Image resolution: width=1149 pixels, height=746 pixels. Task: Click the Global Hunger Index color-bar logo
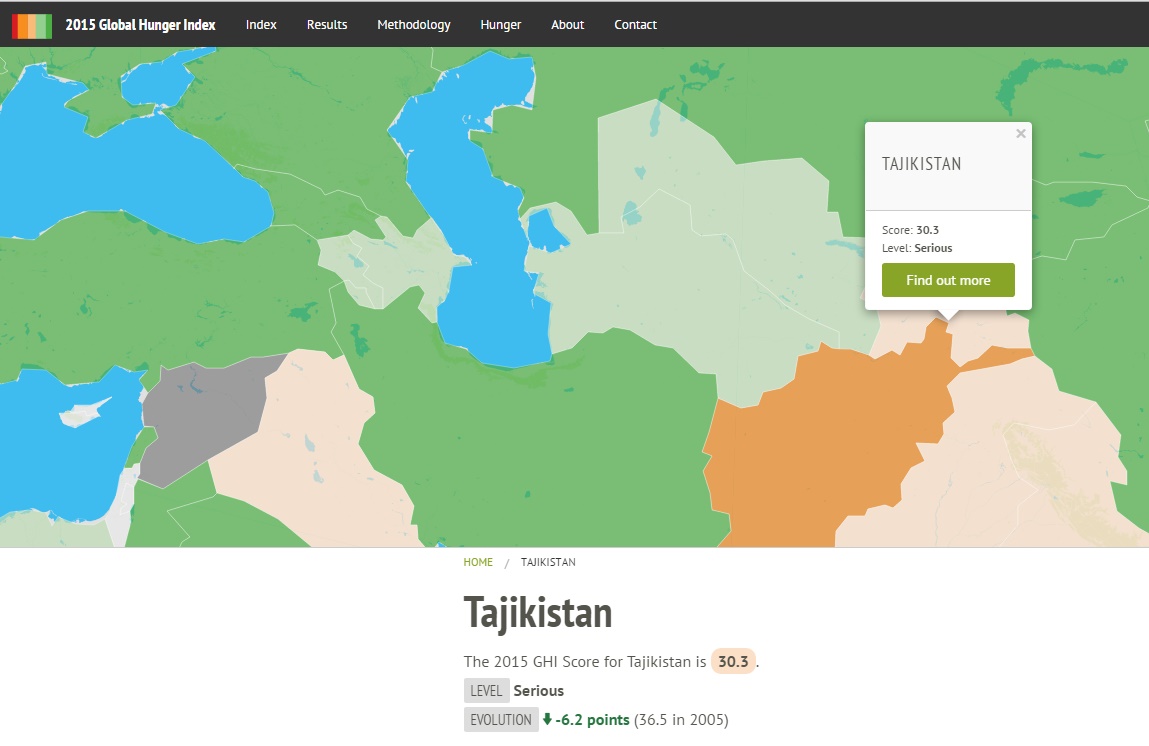coord(31,25)
